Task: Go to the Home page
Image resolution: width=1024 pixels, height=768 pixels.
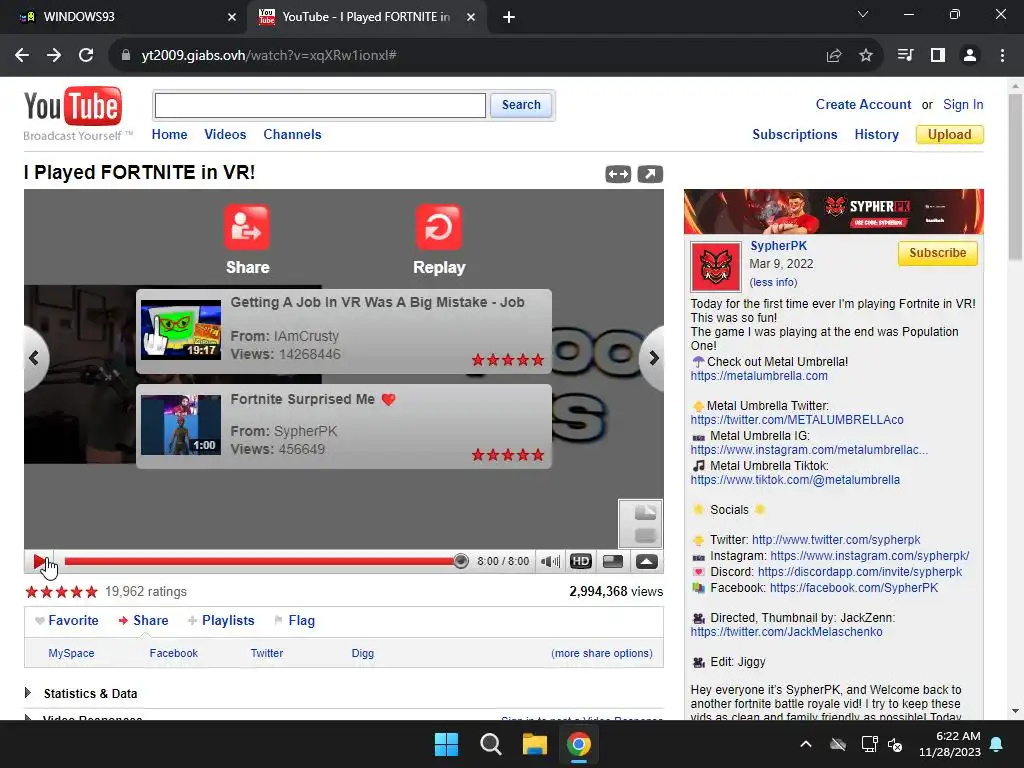Action: pos(169,135)
